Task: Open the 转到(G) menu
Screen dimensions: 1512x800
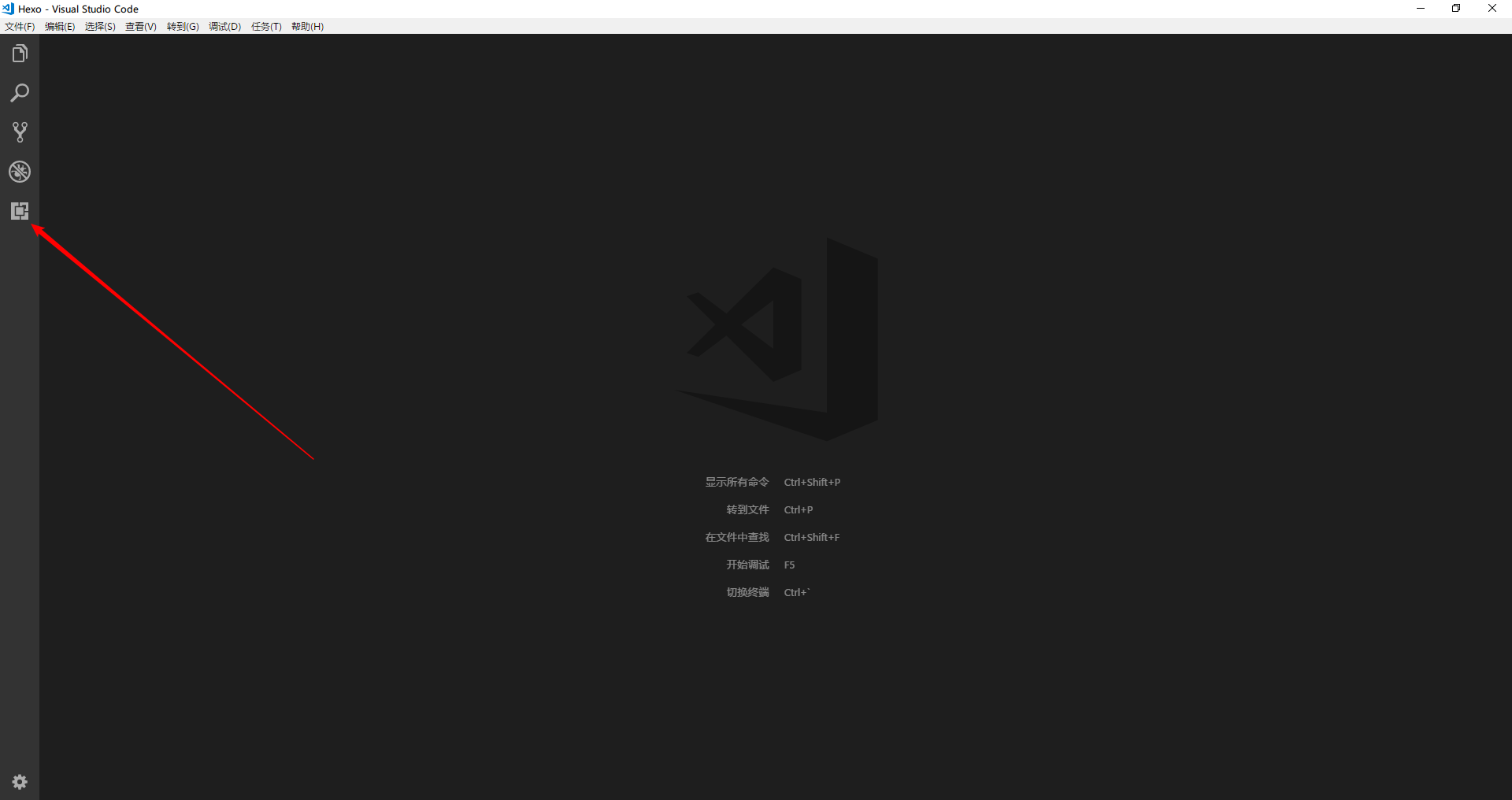Action: click(x=183, y=27)
